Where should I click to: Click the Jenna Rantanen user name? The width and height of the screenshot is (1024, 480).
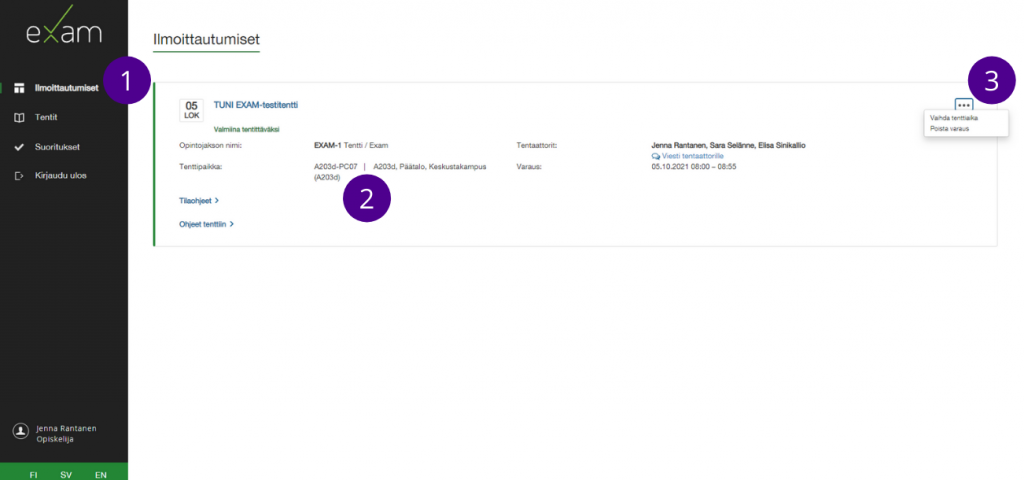pyautogui.click(x=66, y=428)
